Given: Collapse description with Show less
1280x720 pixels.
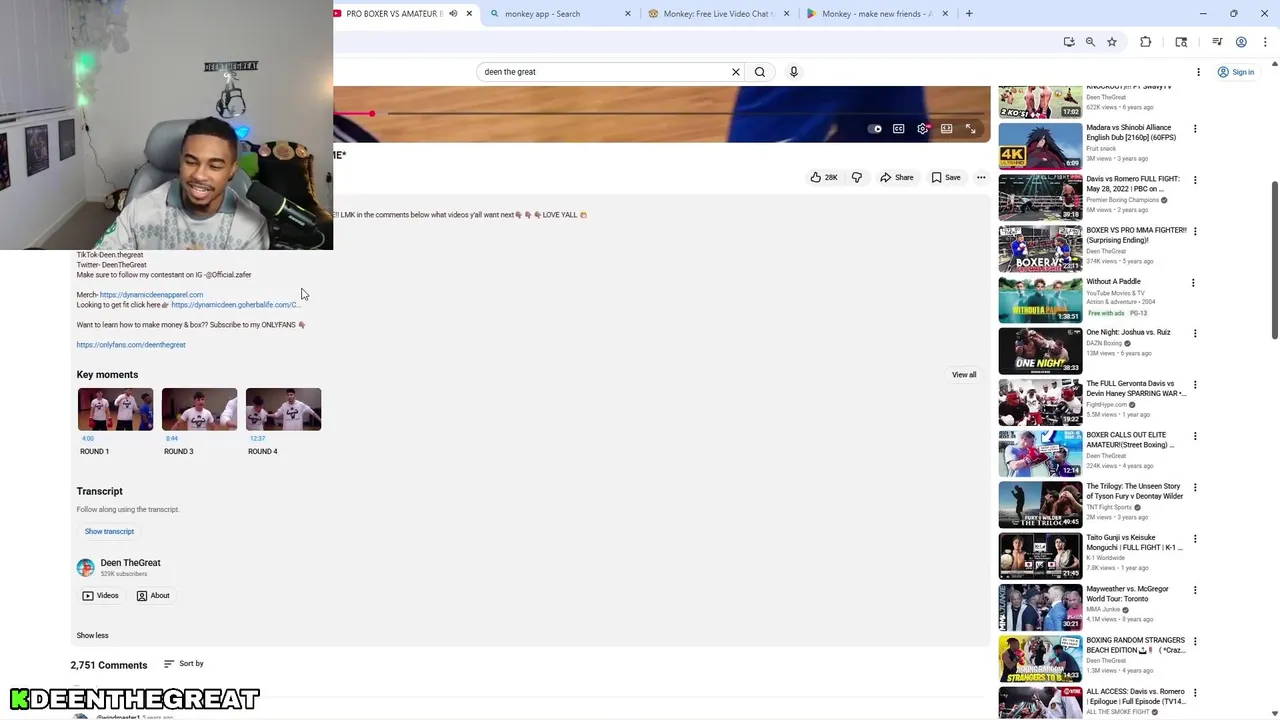Looking at the screenshot, I should coord(92,636).
